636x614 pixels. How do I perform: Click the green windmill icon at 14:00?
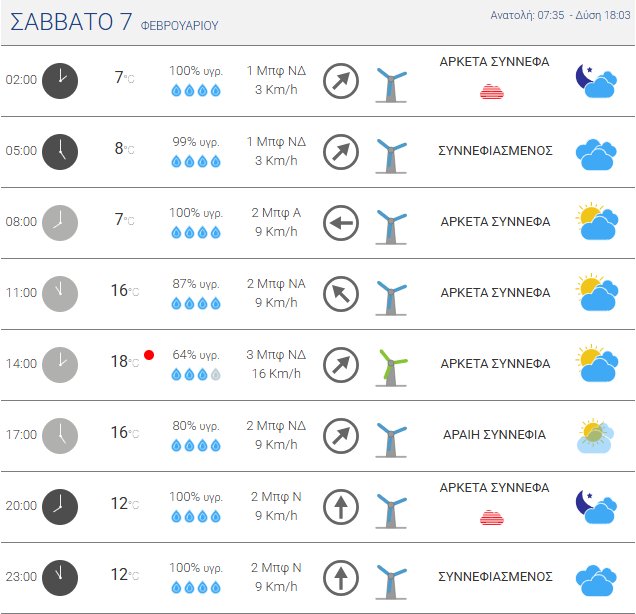(391, 365)
